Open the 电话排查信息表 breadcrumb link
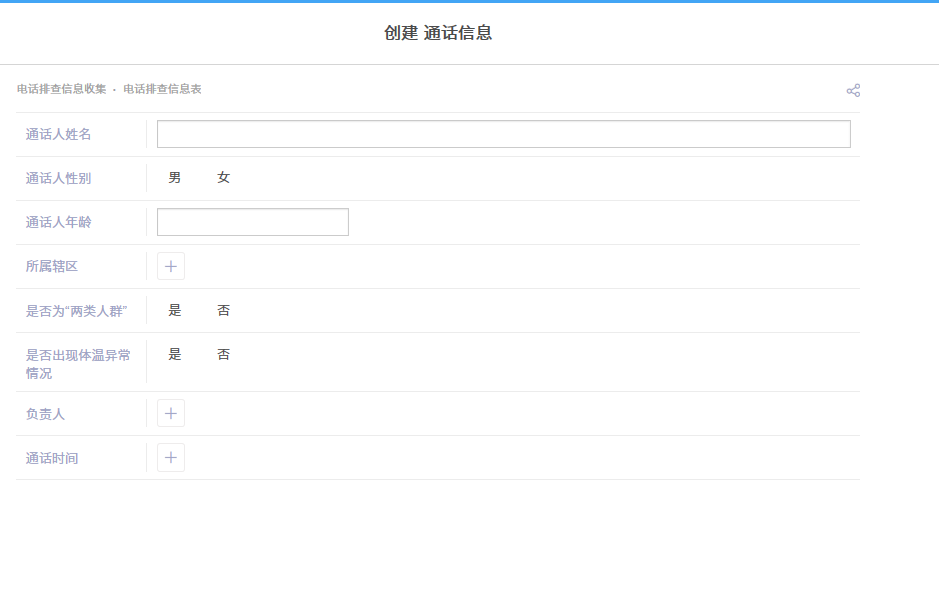Image resolution: width=939 pixels, height=613 pixels. point(162,89)
